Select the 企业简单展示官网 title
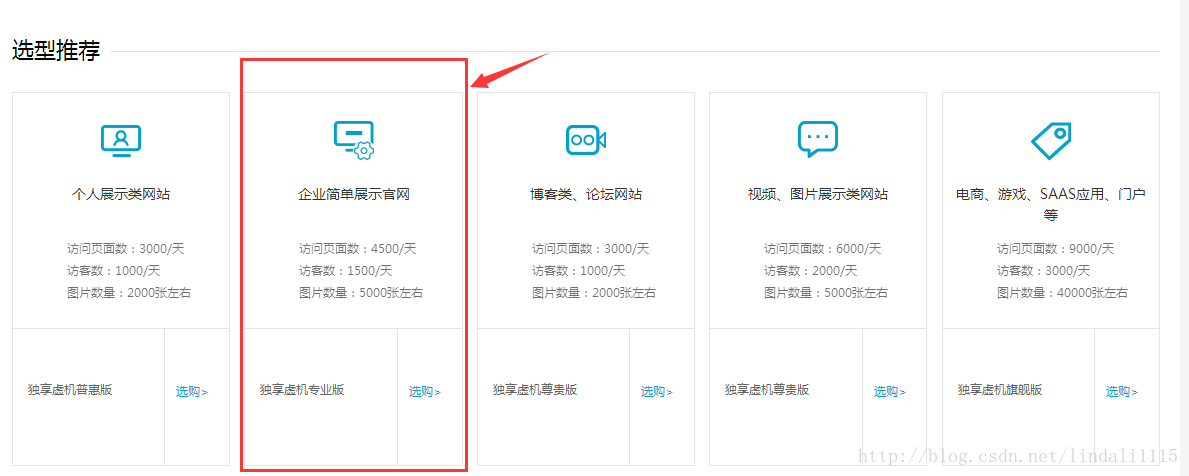1189x476 pixels. (354, 194)
